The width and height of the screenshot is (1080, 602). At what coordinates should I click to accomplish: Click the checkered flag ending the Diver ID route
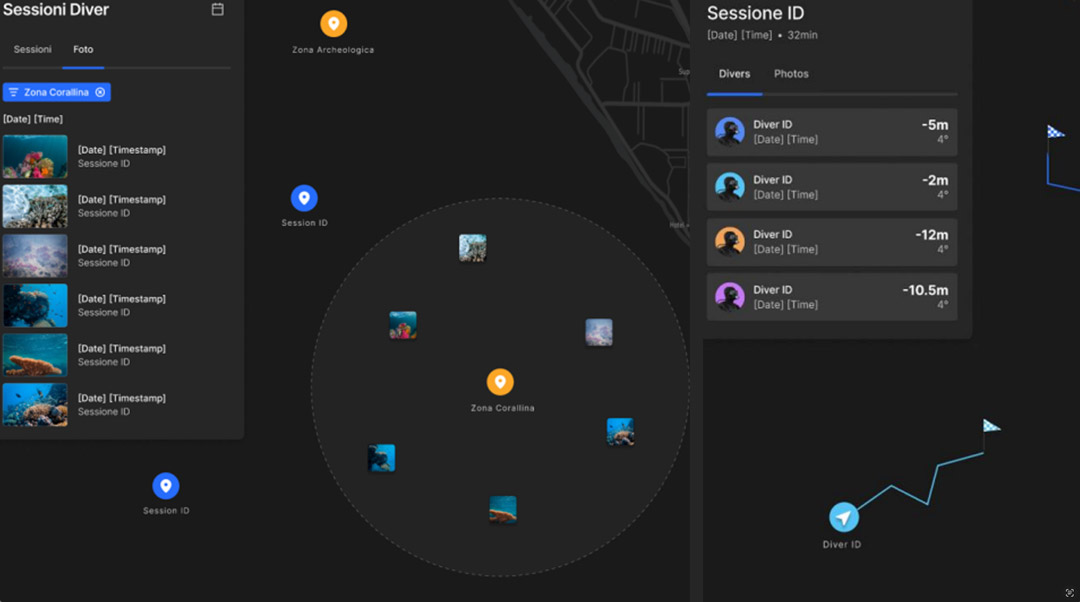coord(991,426)
